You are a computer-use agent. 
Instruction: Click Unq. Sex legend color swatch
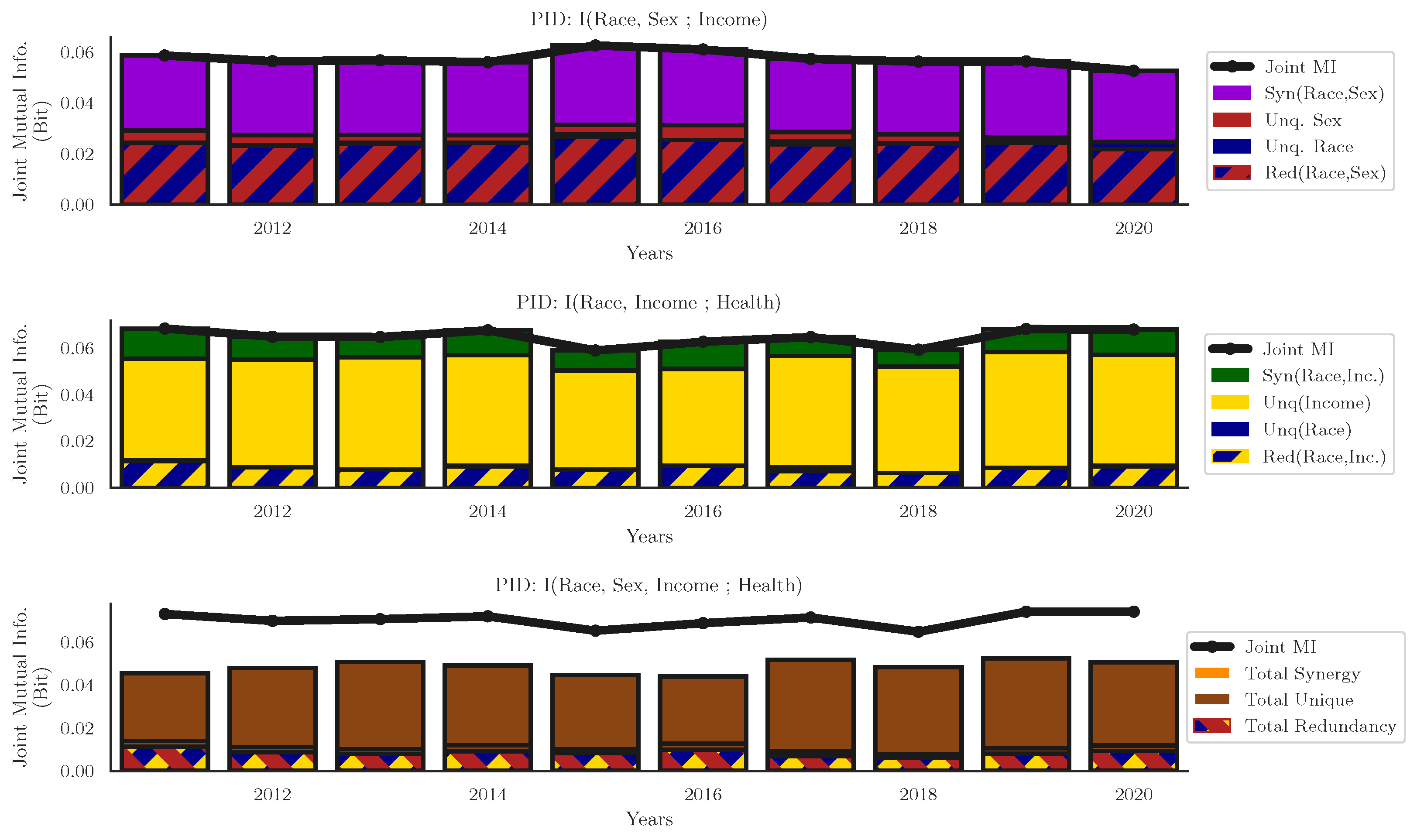pyautogui.click(x=1231, y=117)
